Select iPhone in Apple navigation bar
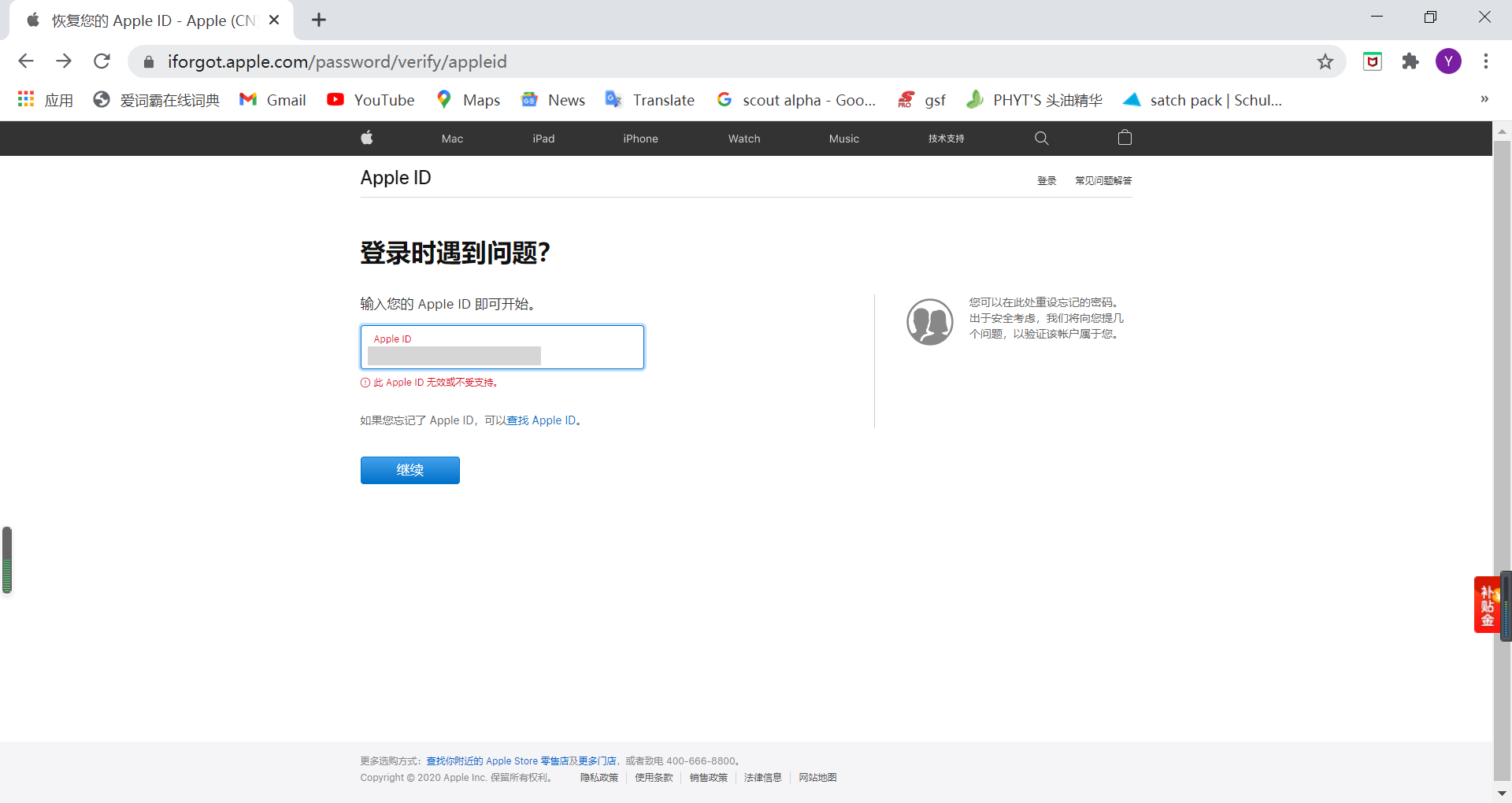Image resolution: width=1512 pixels, height=803 pixels. point(640,139)
